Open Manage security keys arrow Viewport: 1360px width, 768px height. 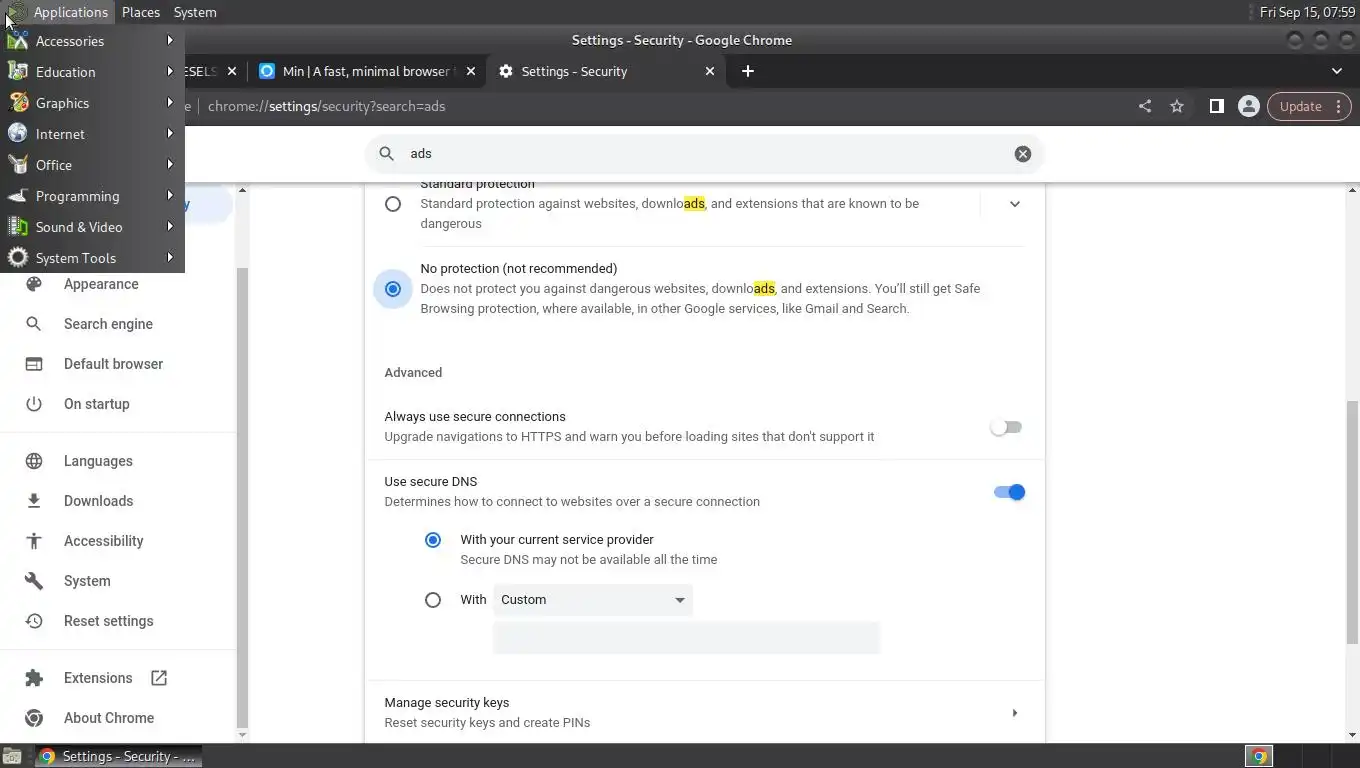tap(1014, 713)
